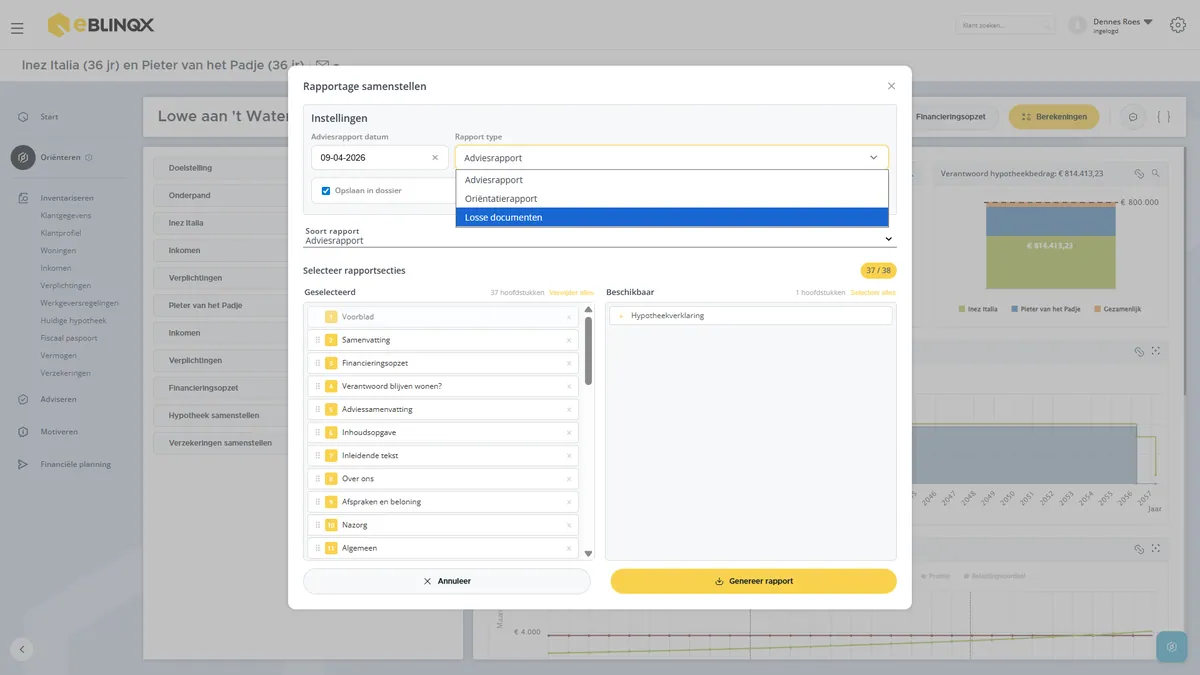1200x675 pixels.
Task: Open the settings gear icon
Action: pyautogui.click(x=1177, y=25)
